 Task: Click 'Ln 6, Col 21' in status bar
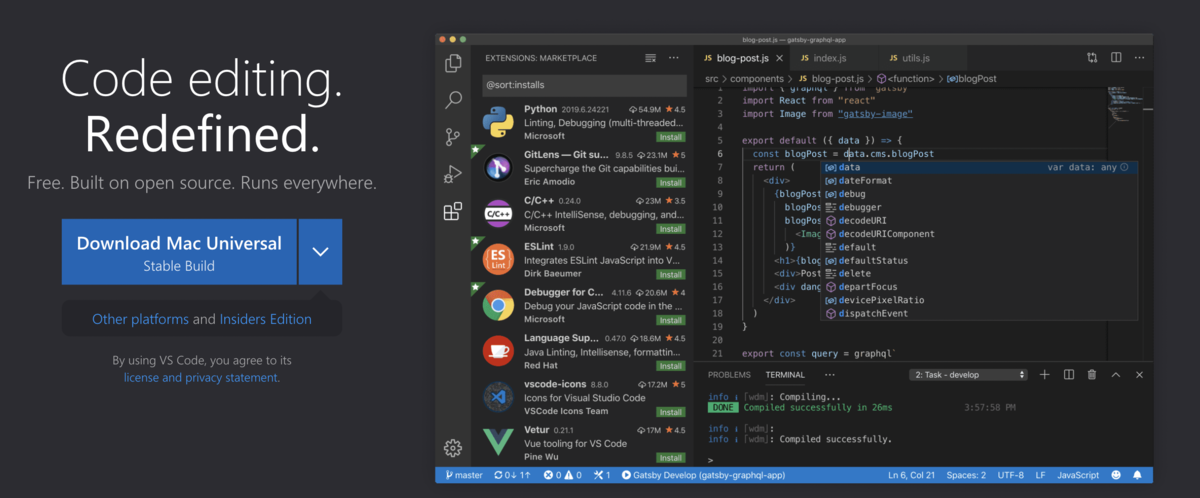tap(911, 475)
